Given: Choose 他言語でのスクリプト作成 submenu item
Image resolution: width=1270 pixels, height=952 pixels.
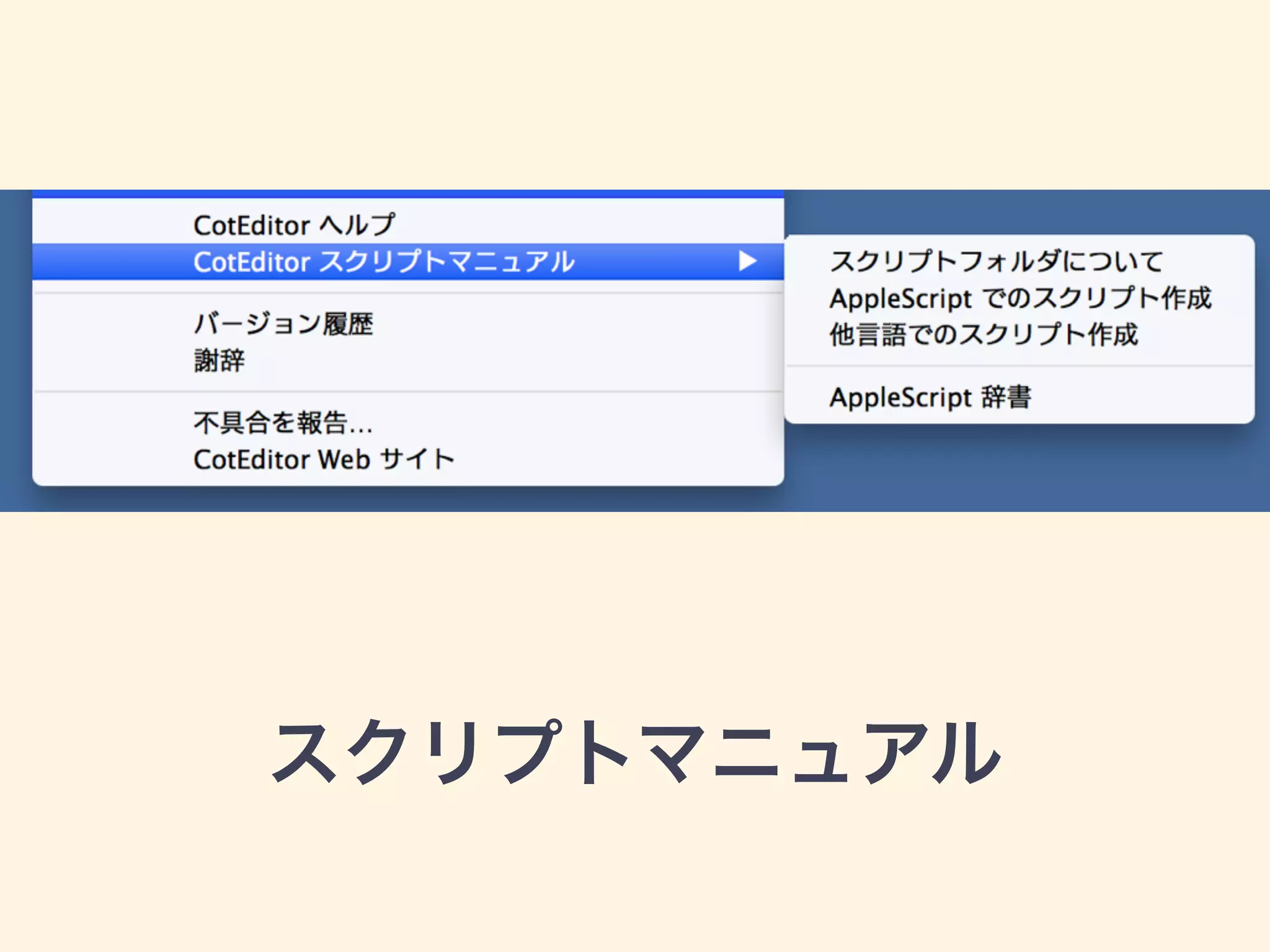Looking at the screenshot, I should pos(1019,335).
